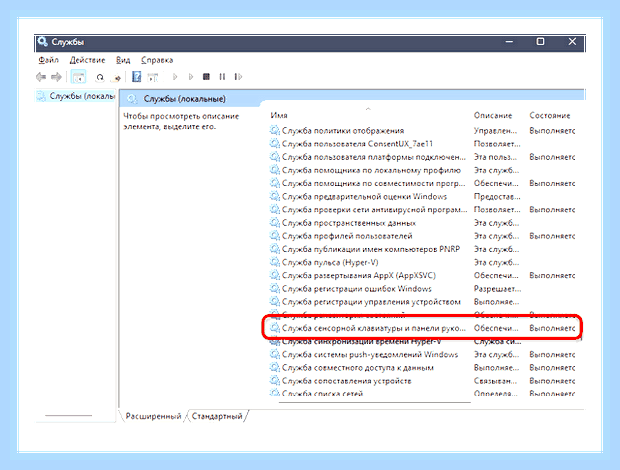Click the Restart service icon
Screen dimensions: 620x470
[238, 77]
